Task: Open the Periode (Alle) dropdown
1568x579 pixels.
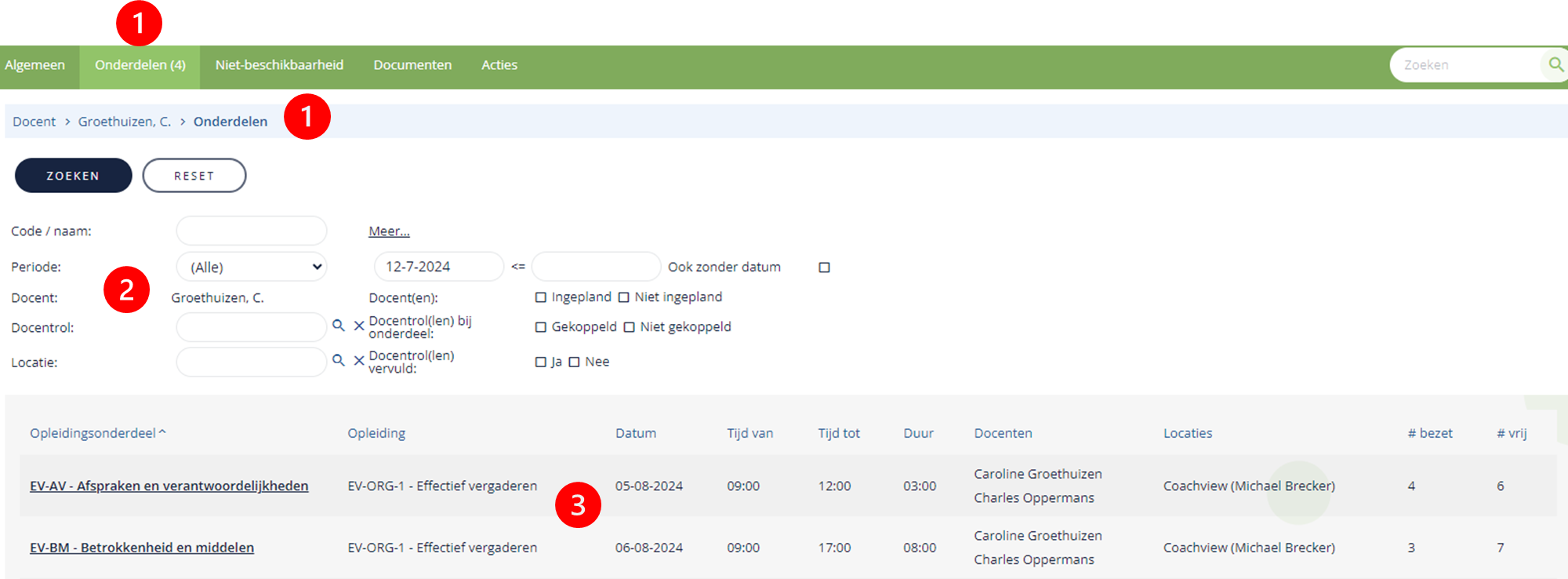Action: pos(251,267)
